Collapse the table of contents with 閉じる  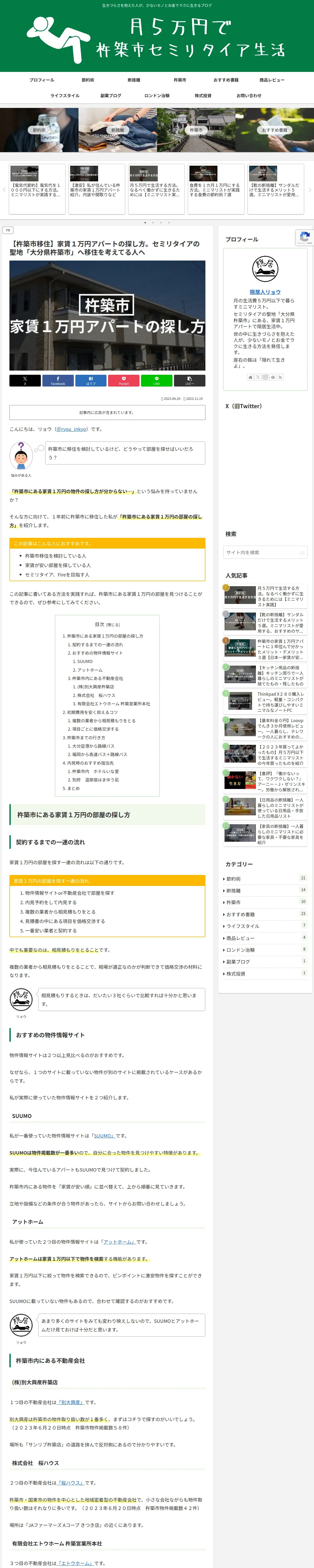click(x=113, y=625)
